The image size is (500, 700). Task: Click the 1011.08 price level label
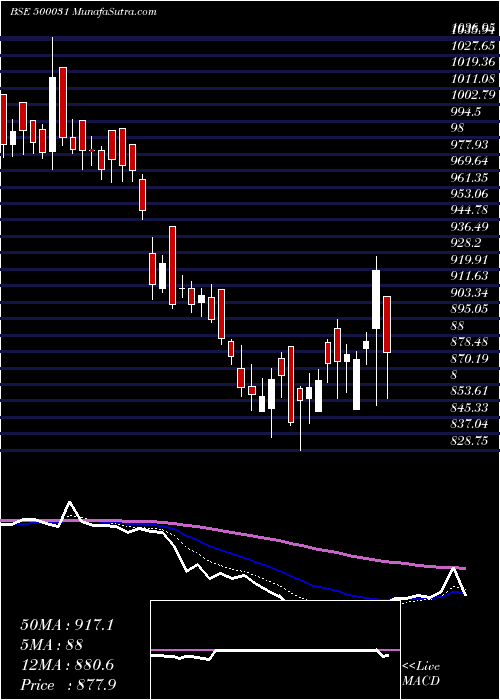(473, 79)
